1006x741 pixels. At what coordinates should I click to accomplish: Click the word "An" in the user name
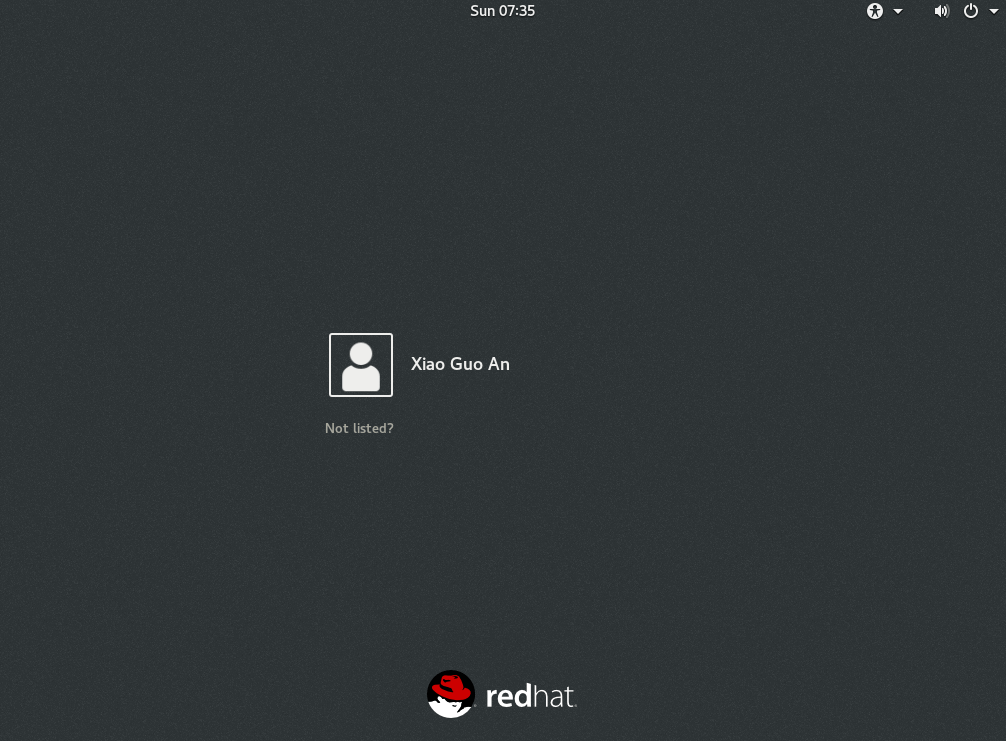[x=498, y=364]
